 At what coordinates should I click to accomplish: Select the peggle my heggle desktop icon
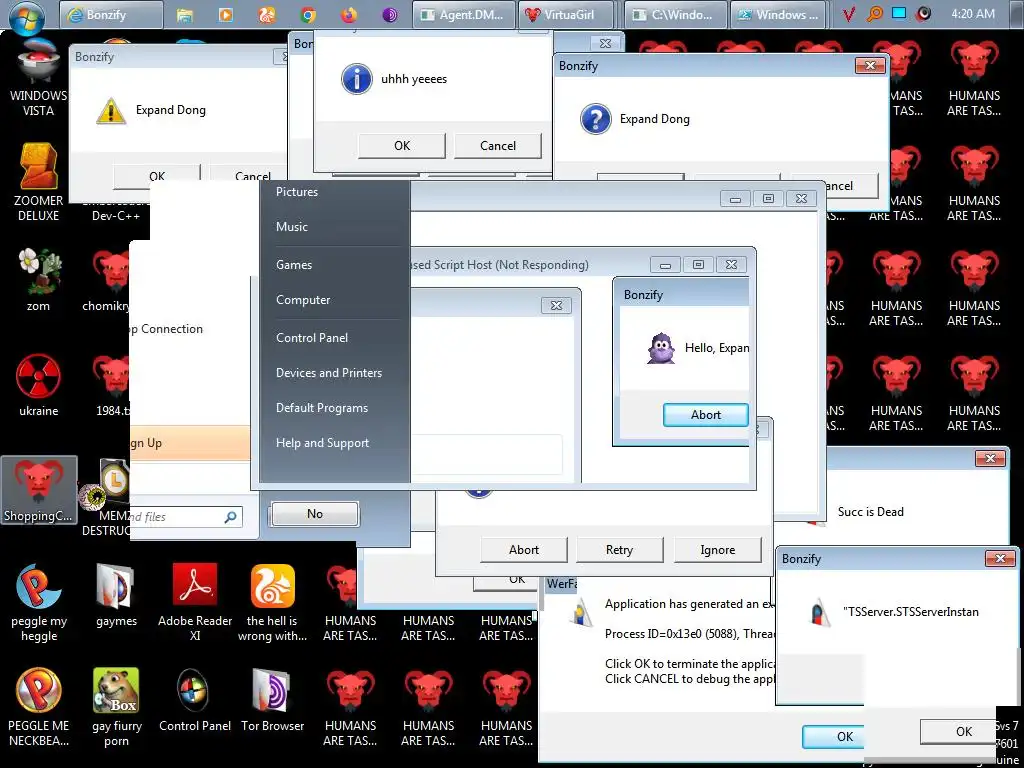[39, 602]
